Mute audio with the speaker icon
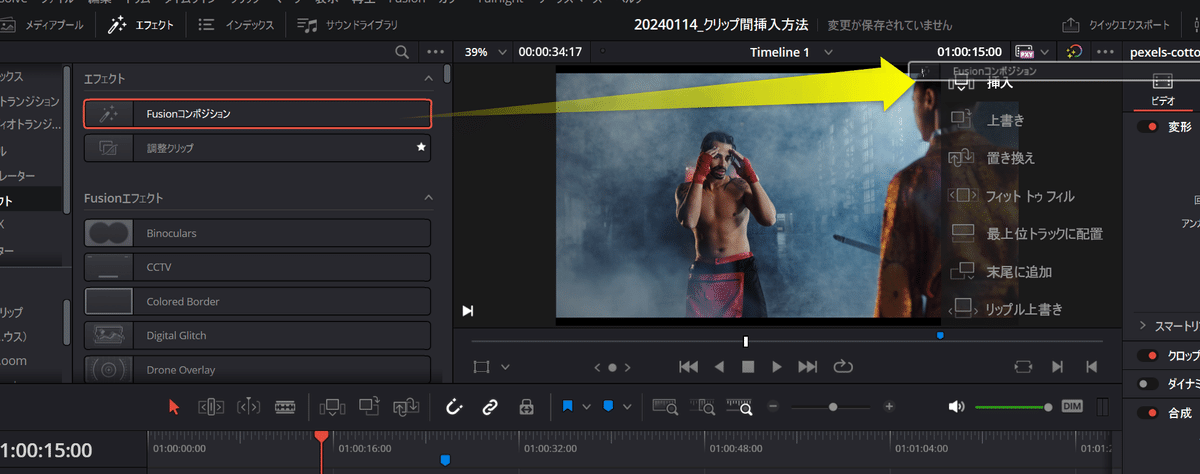 (x=957, y=407)
